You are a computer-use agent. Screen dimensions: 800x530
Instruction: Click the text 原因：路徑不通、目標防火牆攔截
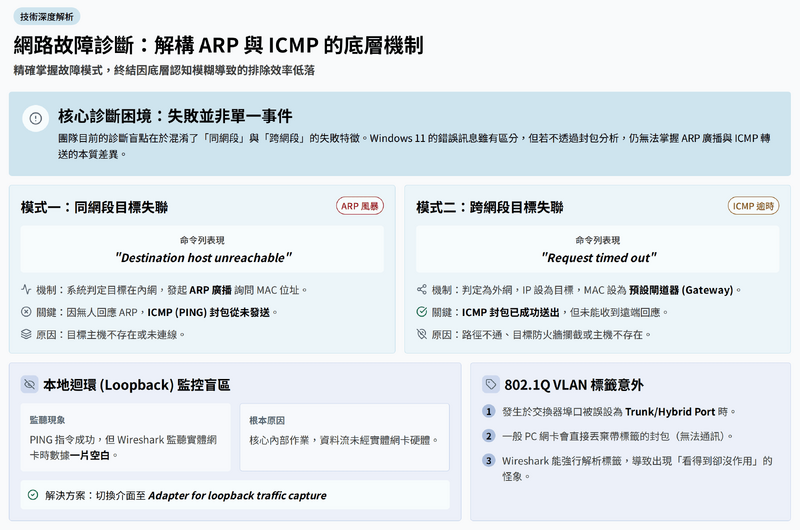coord(541,335)
